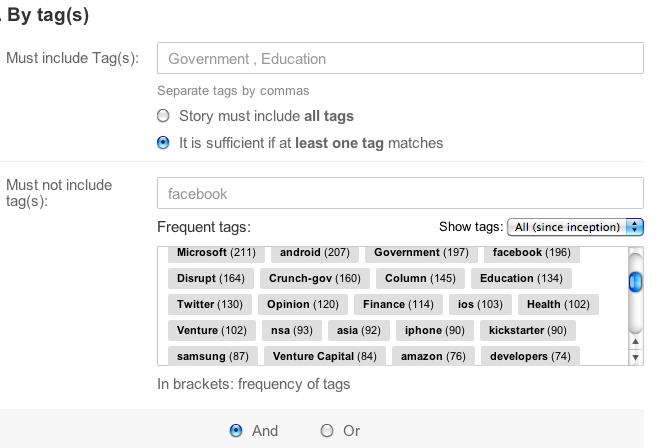
Task: Click the 'nsa (93)' tag
Action: (x=290, y=330)
